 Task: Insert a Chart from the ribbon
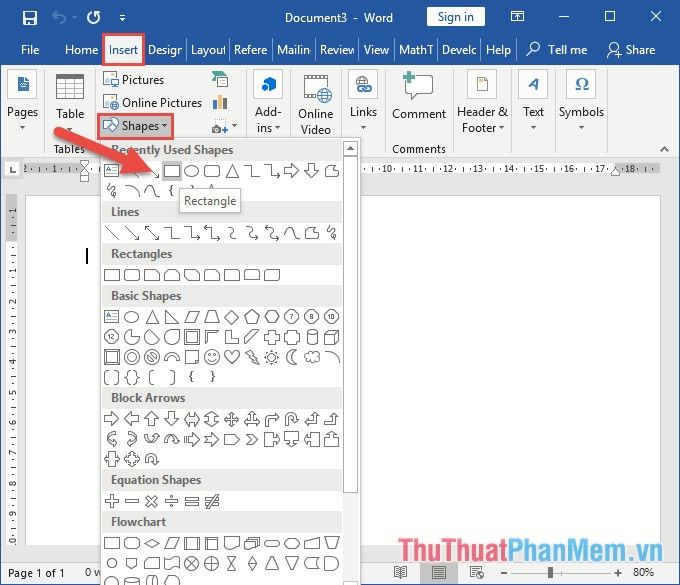[220, 103]
